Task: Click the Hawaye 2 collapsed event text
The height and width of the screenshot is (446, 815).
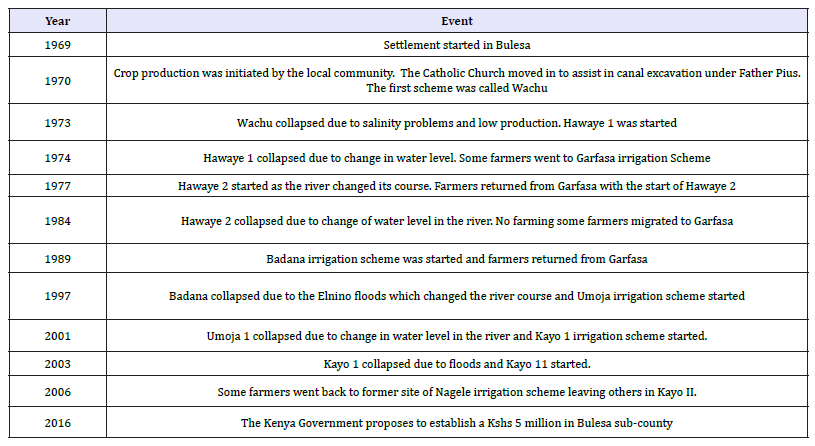Action: 457,219
